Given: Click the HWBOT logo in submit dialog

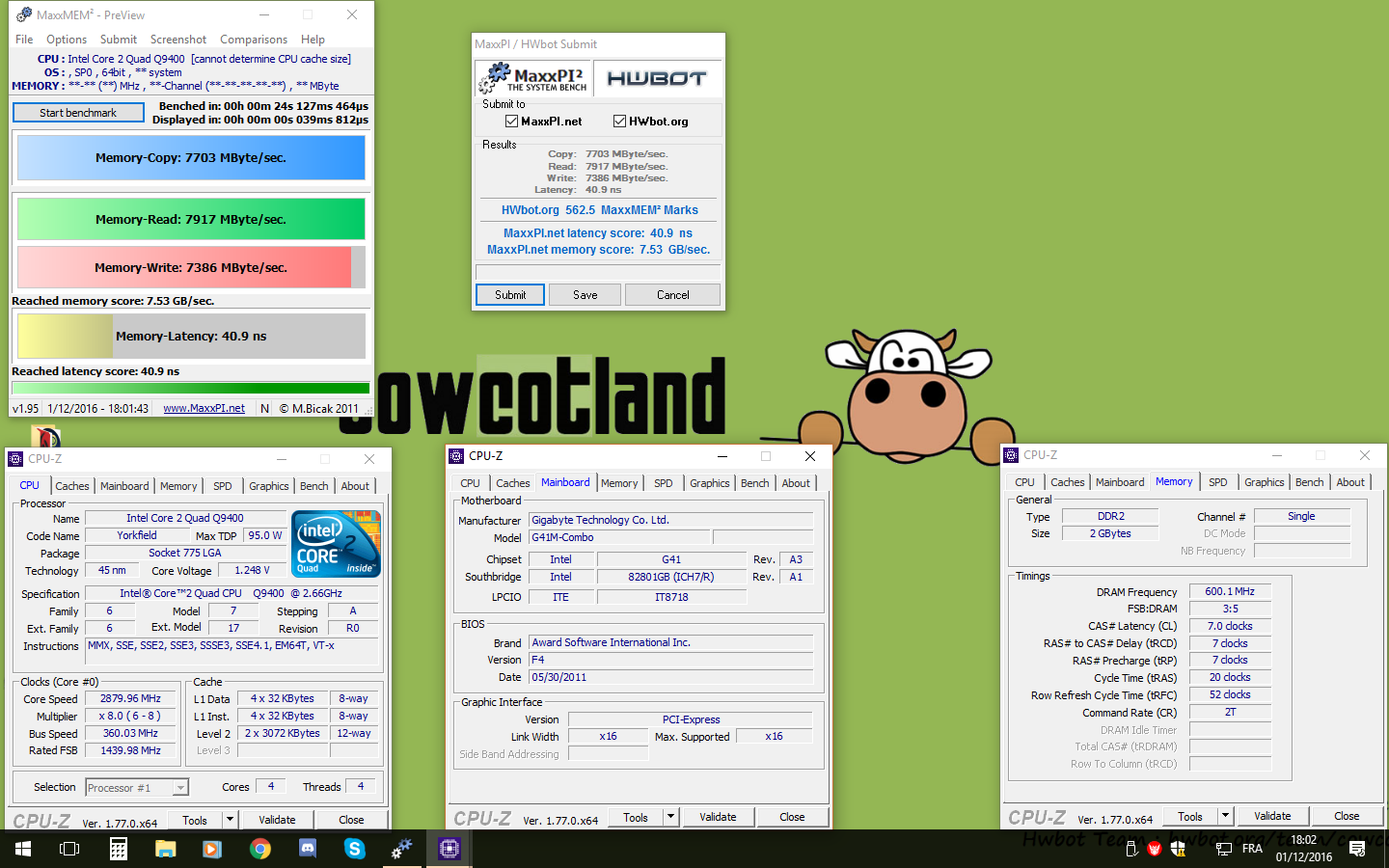Looking at the screenshot, I should tap(657, 79).
